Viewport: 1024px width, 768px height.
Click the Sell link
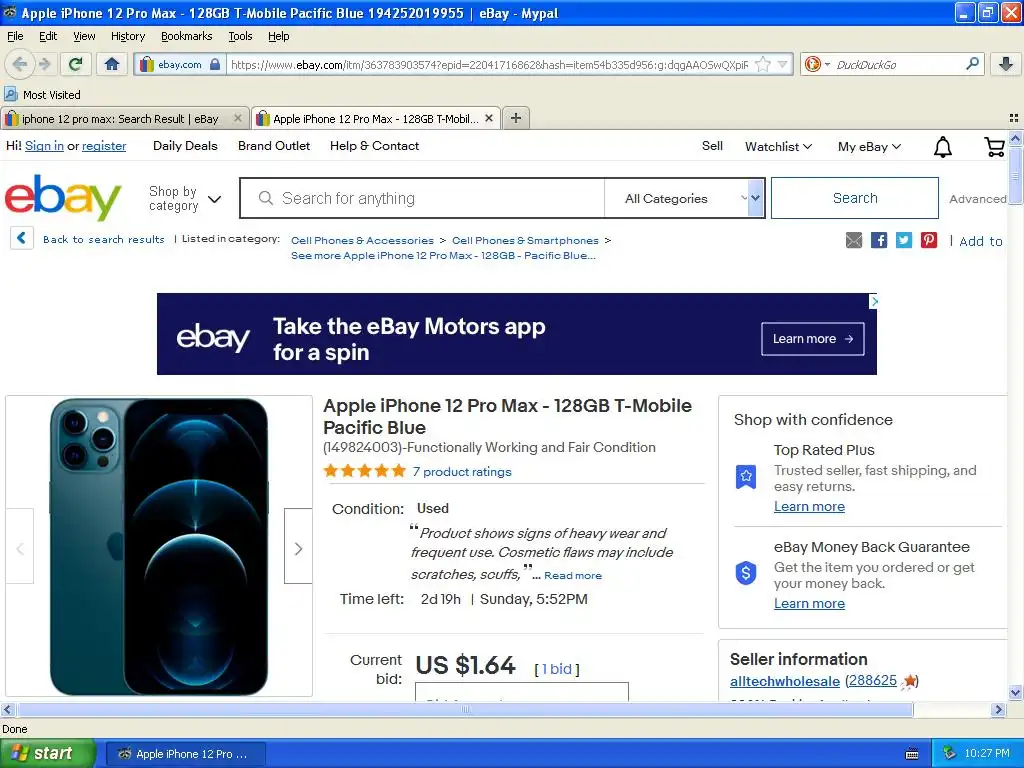pyautogui.click(x=712, y=146)
